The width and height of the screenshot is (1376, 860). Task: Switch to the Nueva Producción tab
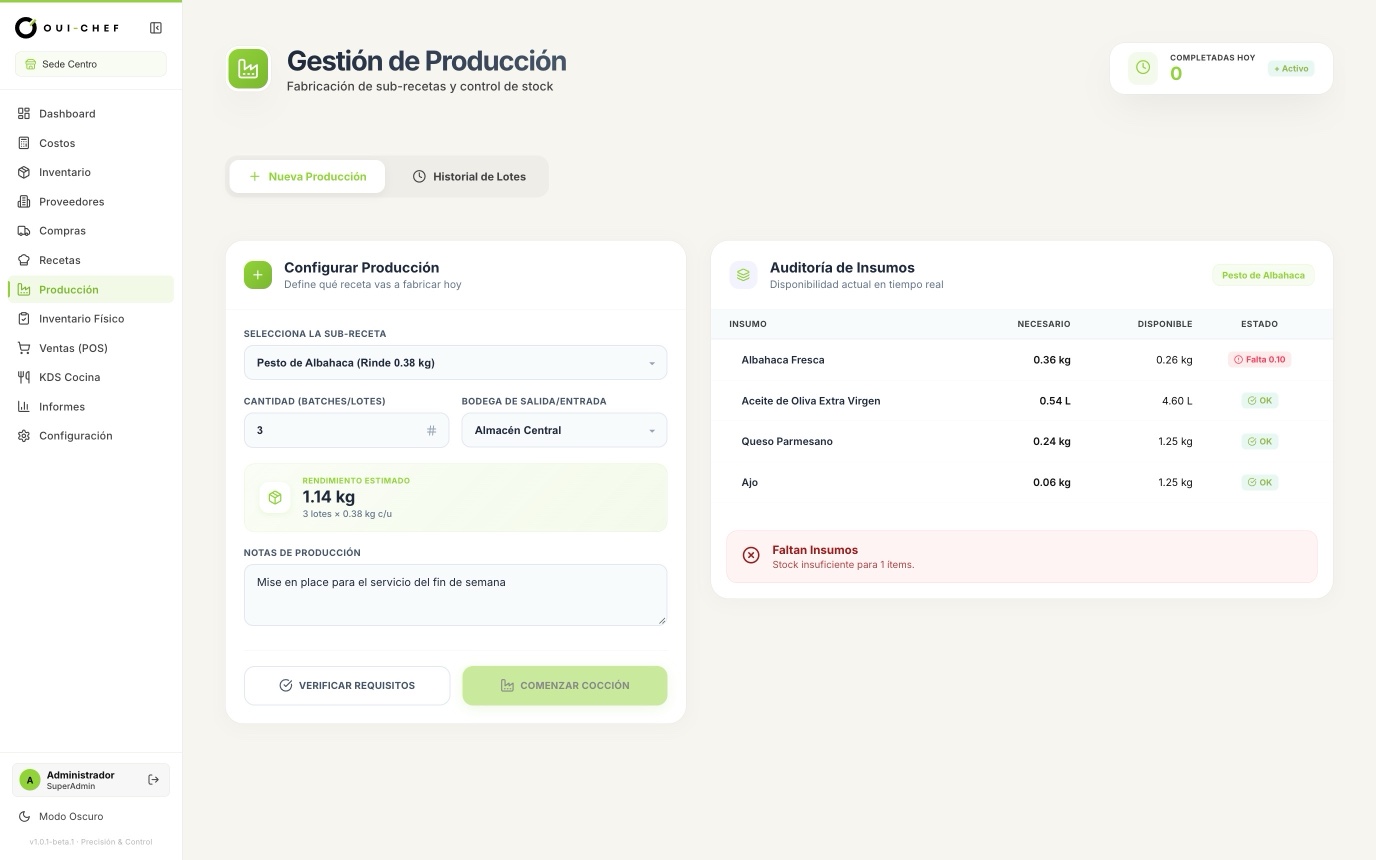(x=307, y=176)
